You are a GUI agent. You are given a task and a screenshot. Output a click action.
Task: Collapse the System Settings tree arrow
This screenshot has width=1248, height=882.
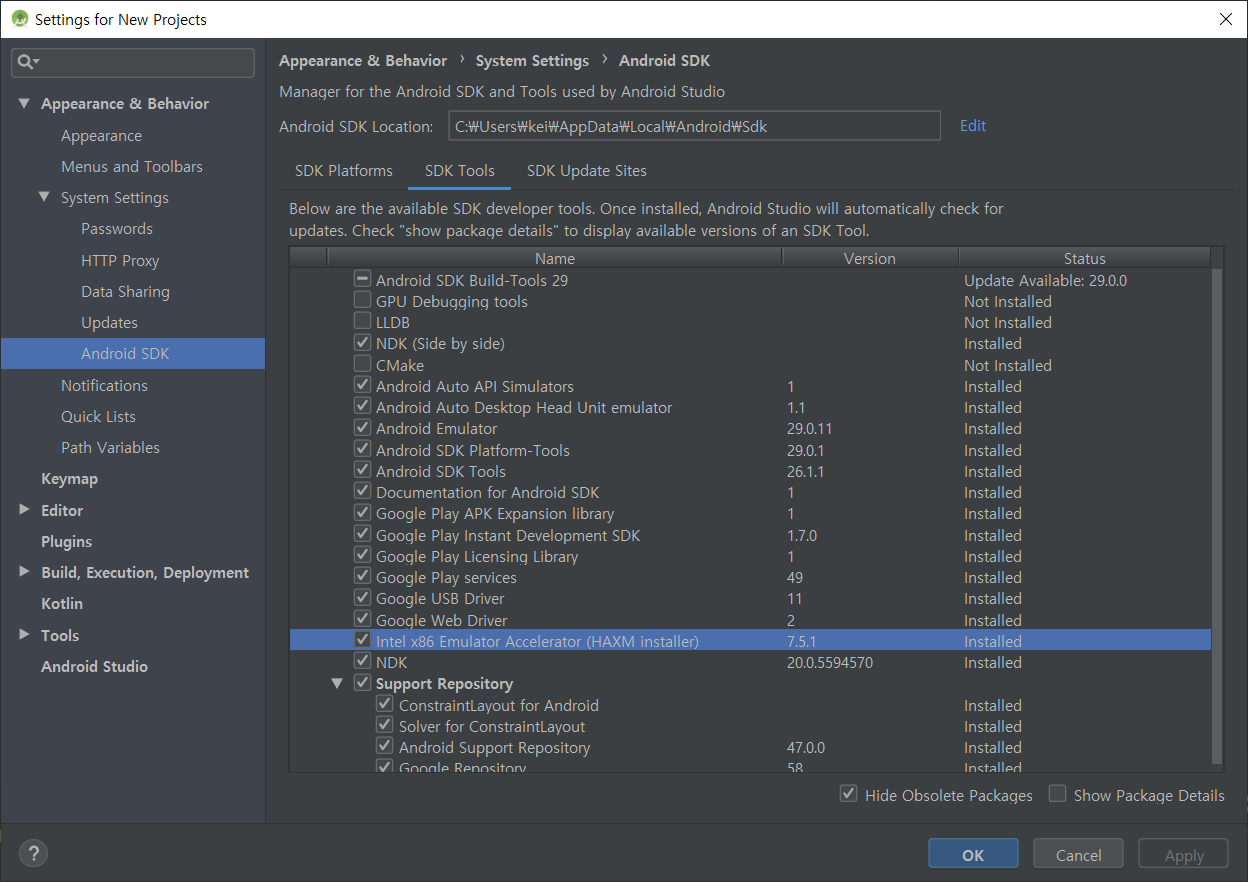45,198
